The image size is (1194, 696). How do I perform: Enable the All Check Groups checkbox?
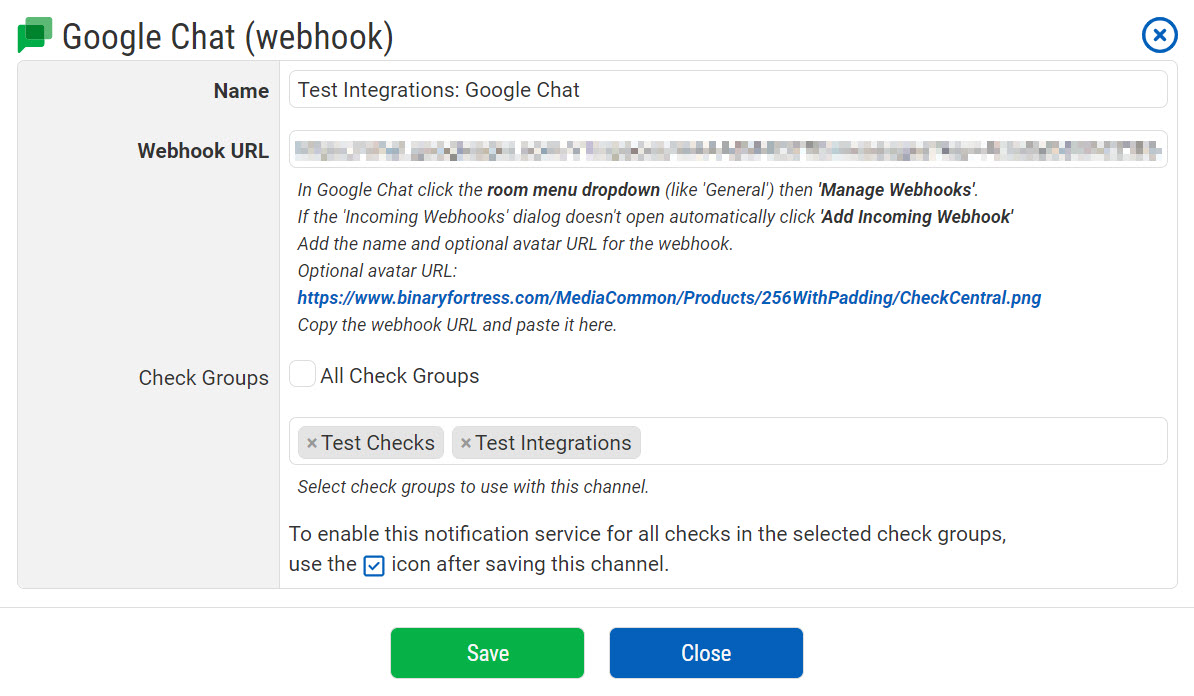(x=302, y=375)
